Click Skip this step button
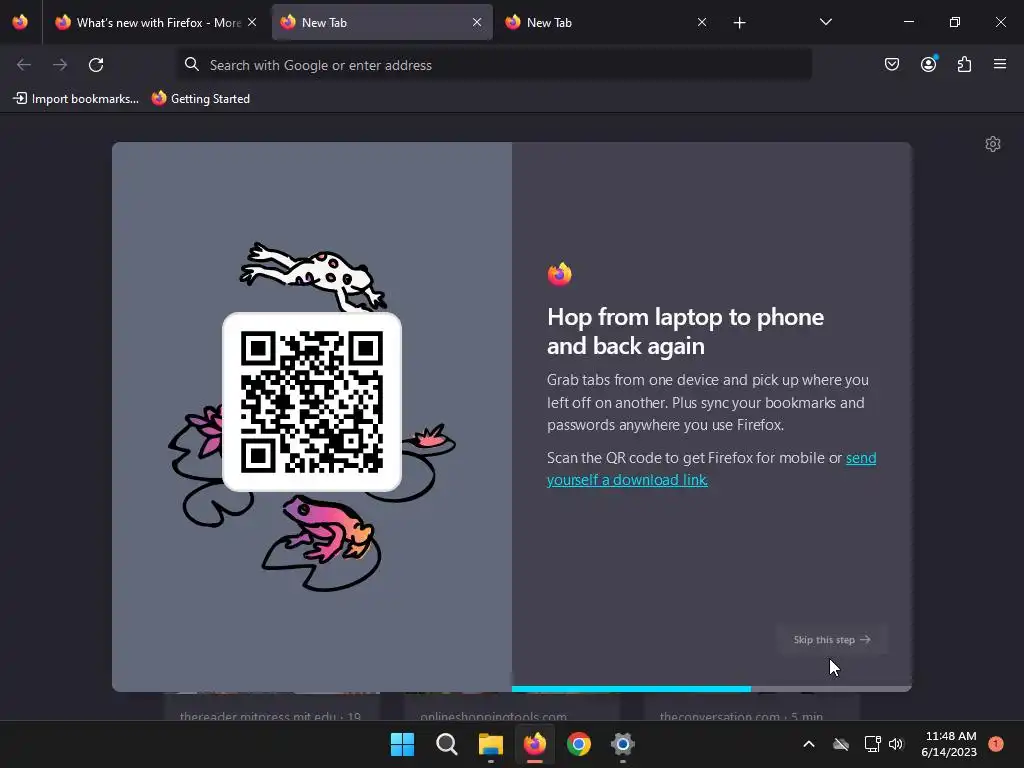Image resolution: width=1024 pixels, height=768 pixels. click(x=831, y=639)
